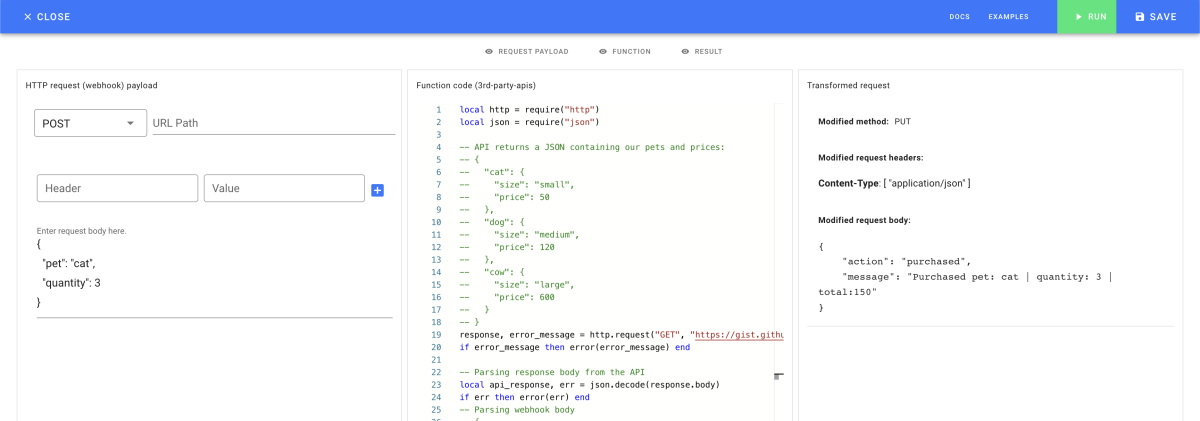Viewport: 1200px width, 421px height.
Task: Click the floppy disk save icon
Action: pyautogui.click(x=1139, y=17)
